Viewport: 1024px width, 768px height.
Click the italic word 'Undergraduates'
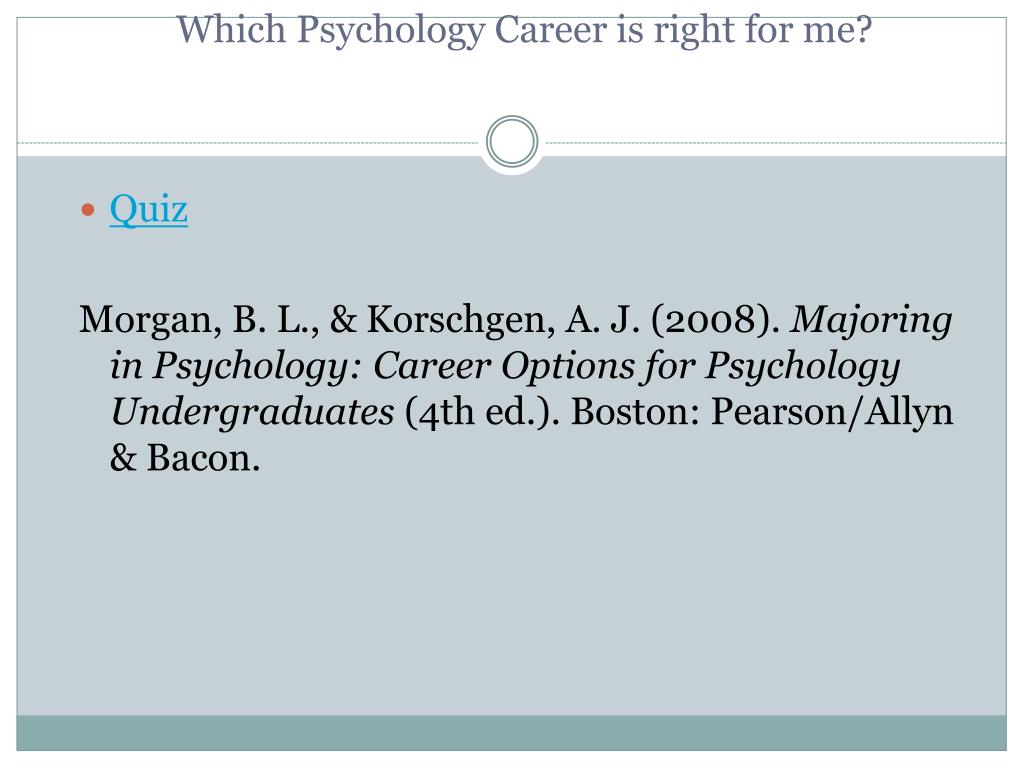coord(252,412)
